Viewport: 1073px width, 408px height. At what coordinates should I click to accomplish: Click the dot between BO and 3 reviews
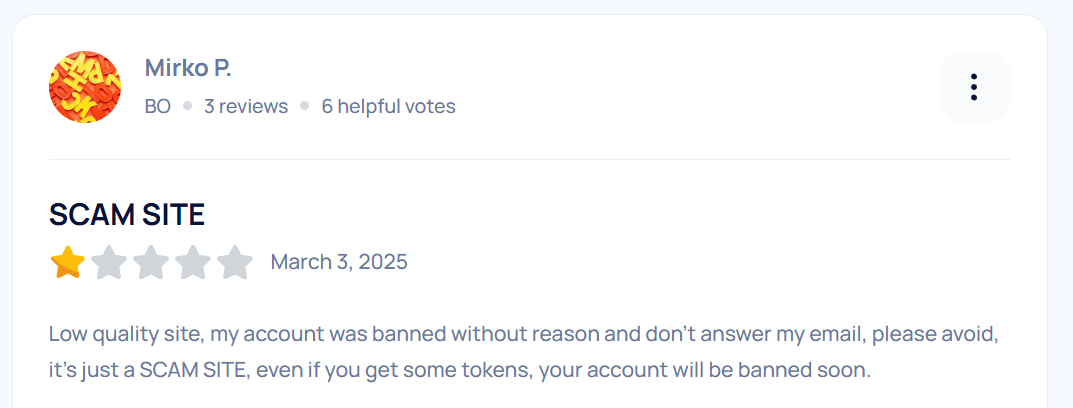[187, 106]
